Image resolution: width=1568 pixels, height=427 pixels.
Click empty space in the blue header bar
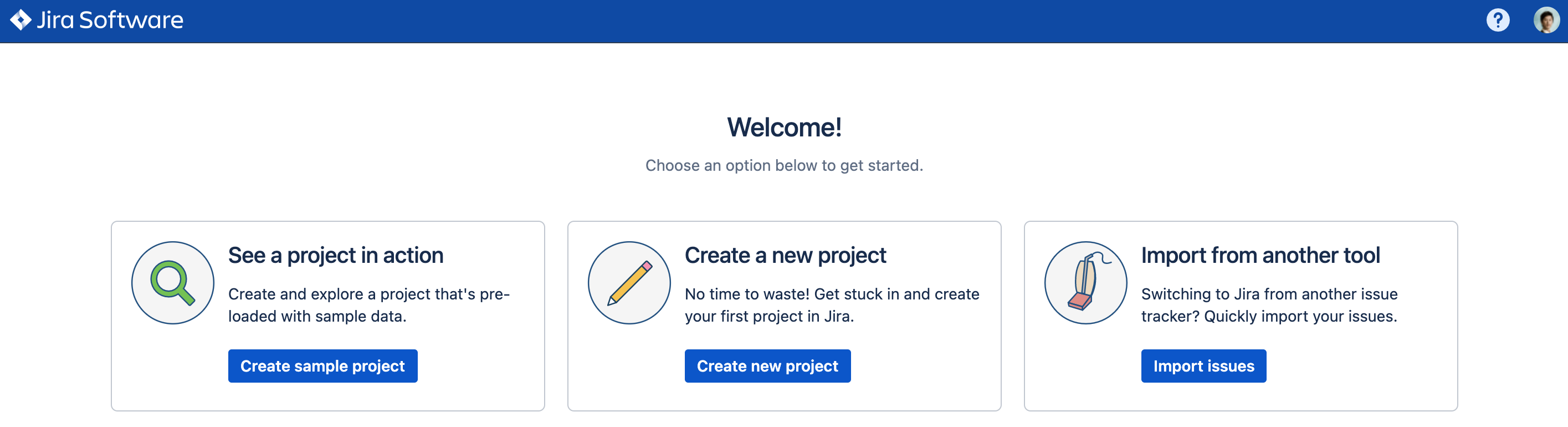coord(791,21)
